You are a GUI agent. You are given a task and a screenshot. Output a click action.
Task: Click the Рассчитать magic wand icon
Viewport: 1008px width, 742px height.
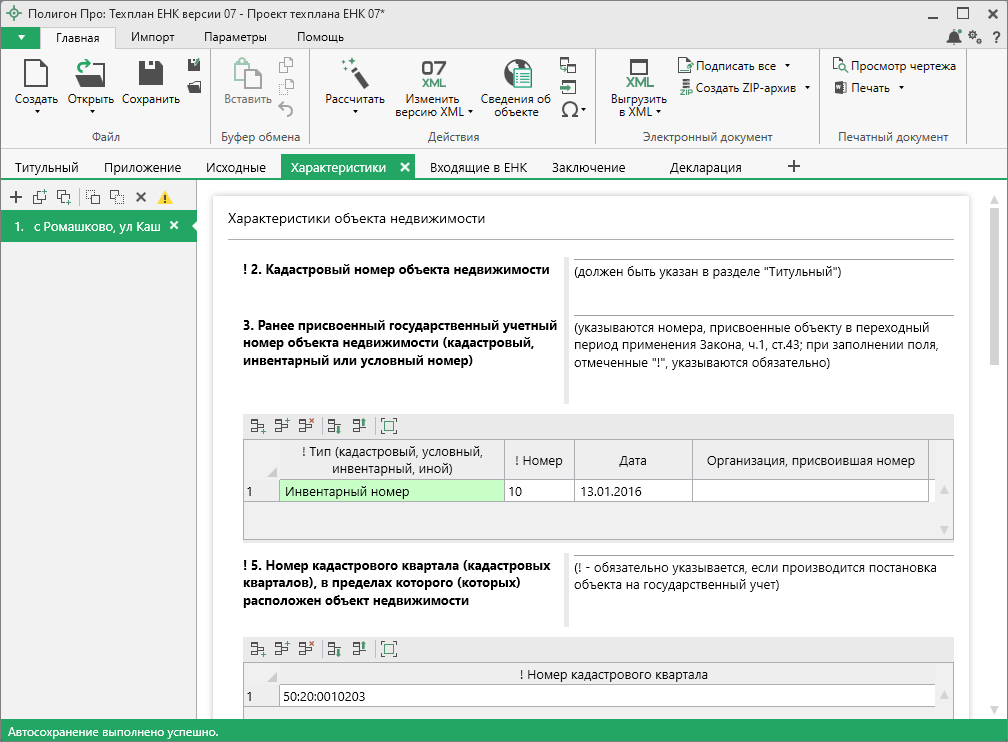[354, 73]
